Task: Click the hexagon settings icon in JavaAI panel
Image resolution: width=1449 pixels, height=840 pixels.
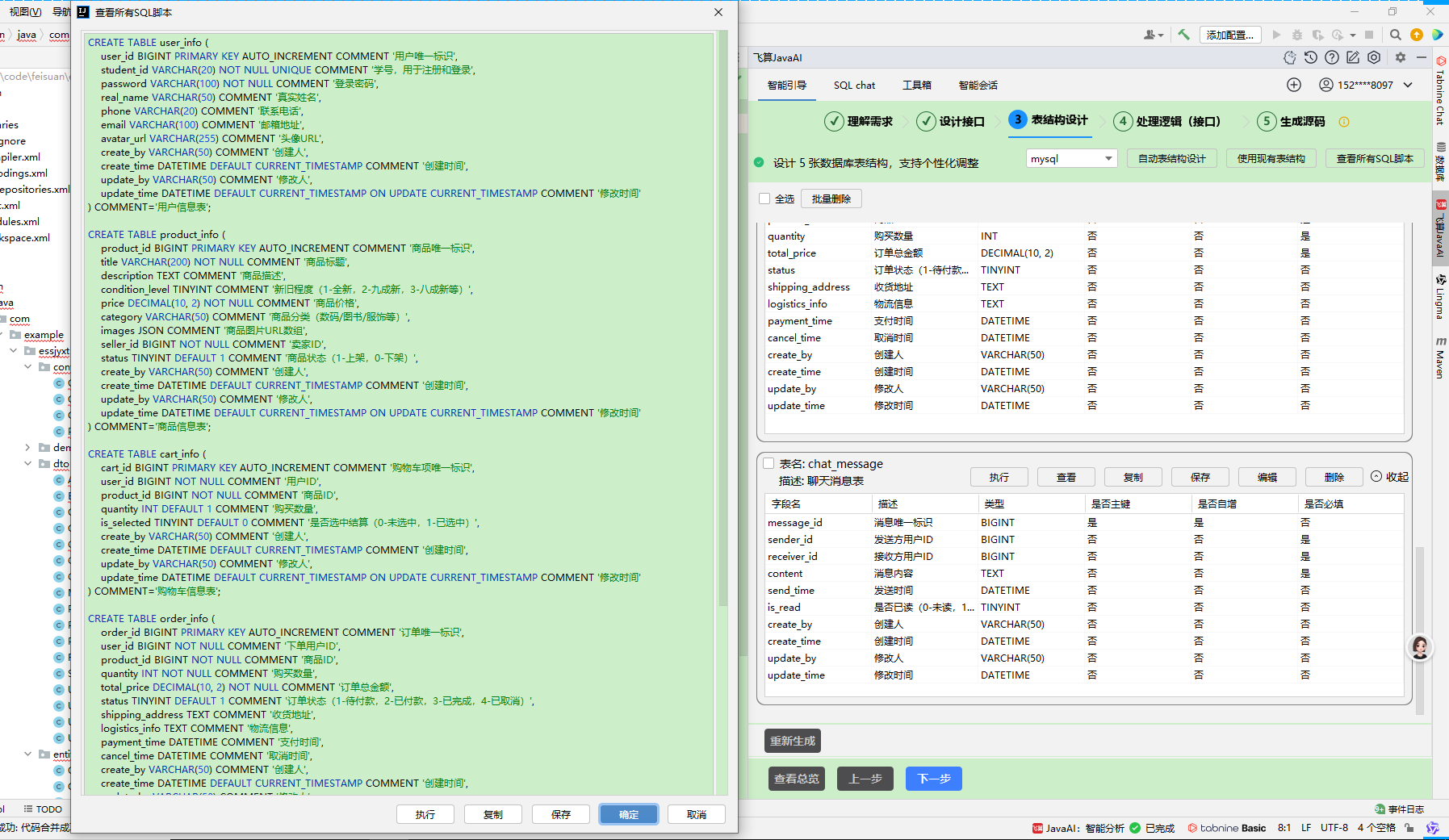Action: coord(1374,57)
